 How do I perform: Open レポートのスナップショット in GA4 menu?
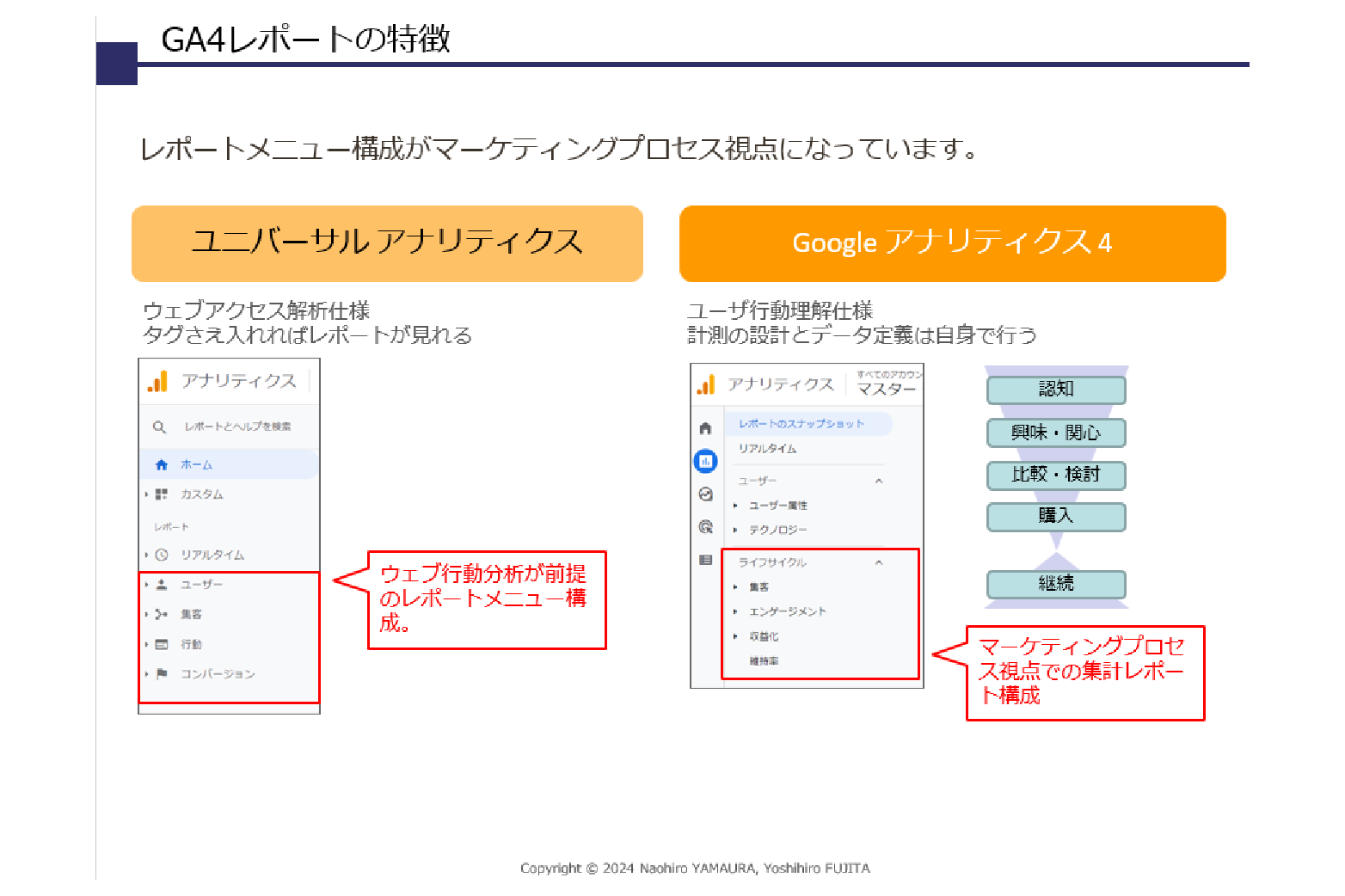pos(801,424)
